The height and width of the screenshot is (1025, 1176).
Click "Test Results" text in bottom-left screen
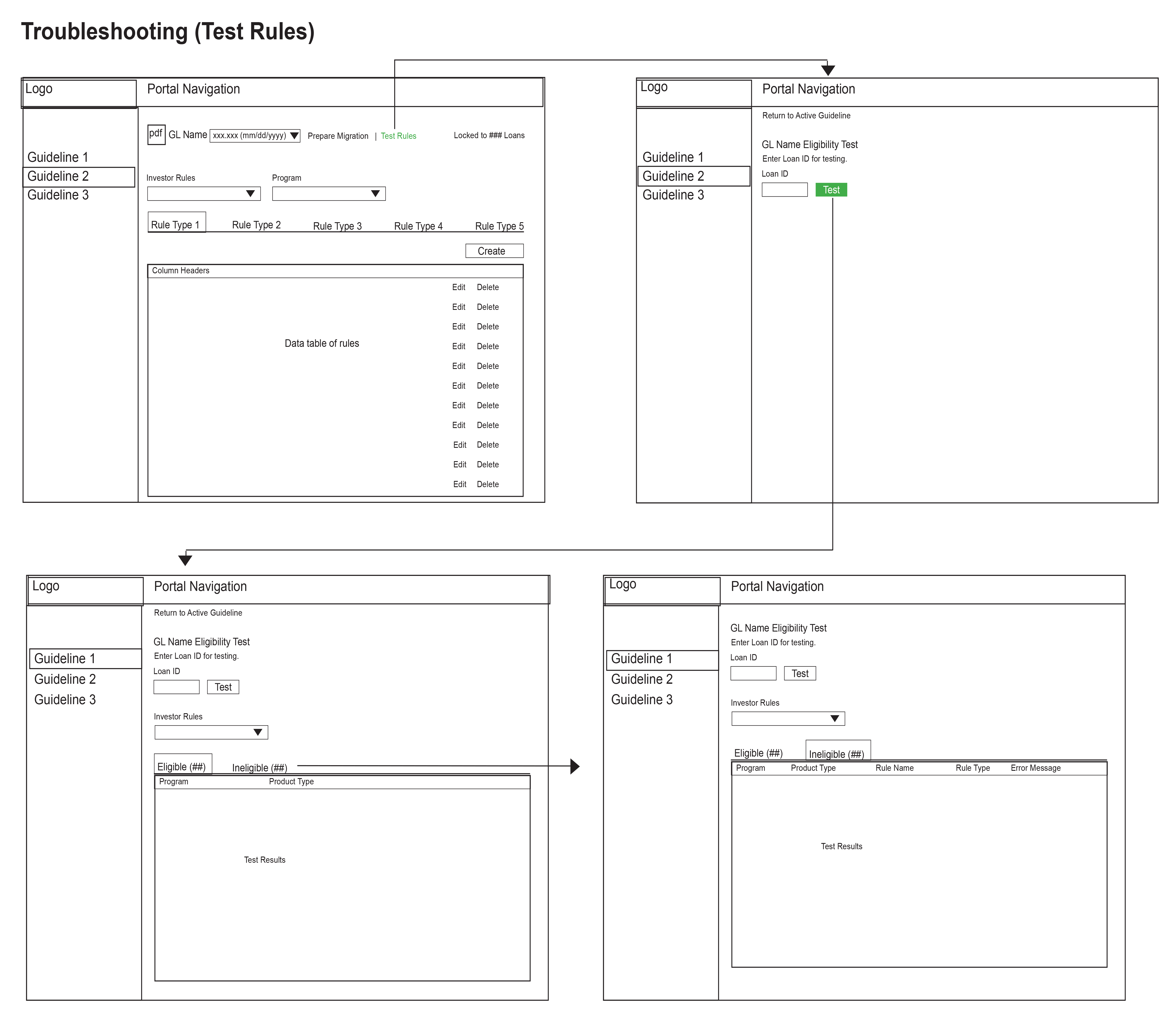pos(264,860)
